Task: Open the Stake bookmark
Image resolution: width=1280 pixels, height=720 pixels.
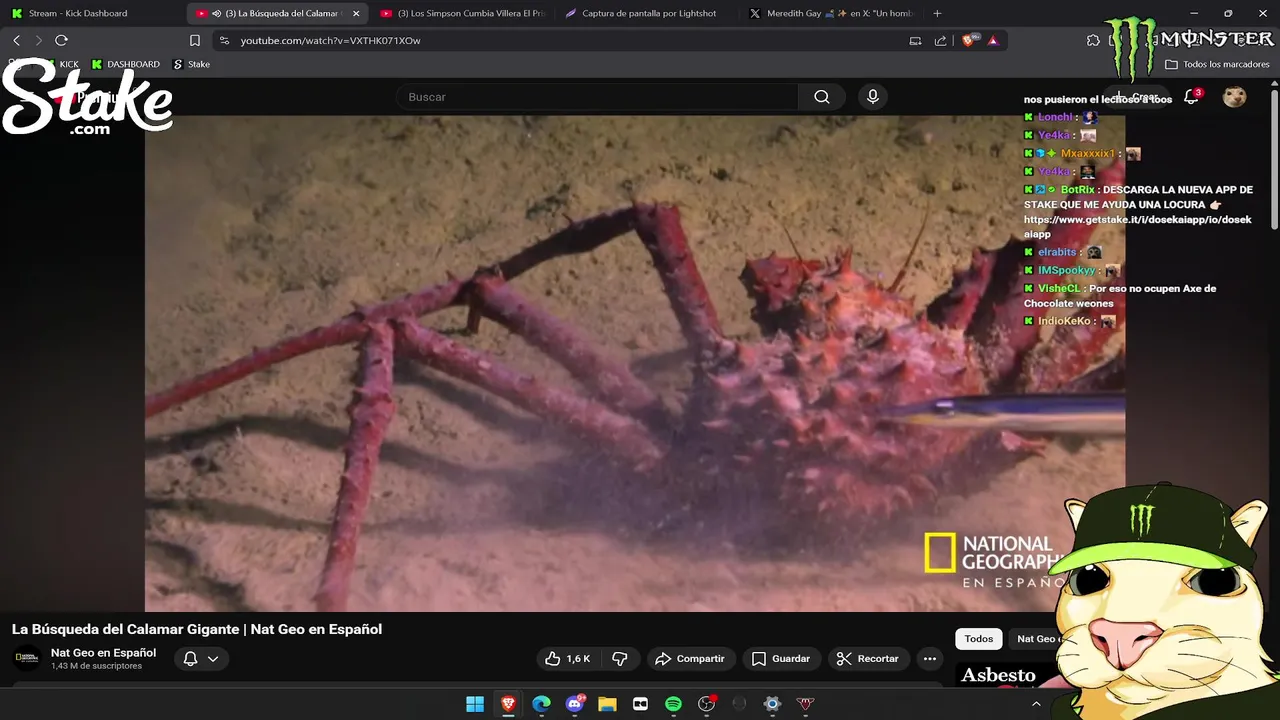Action: 191,64
